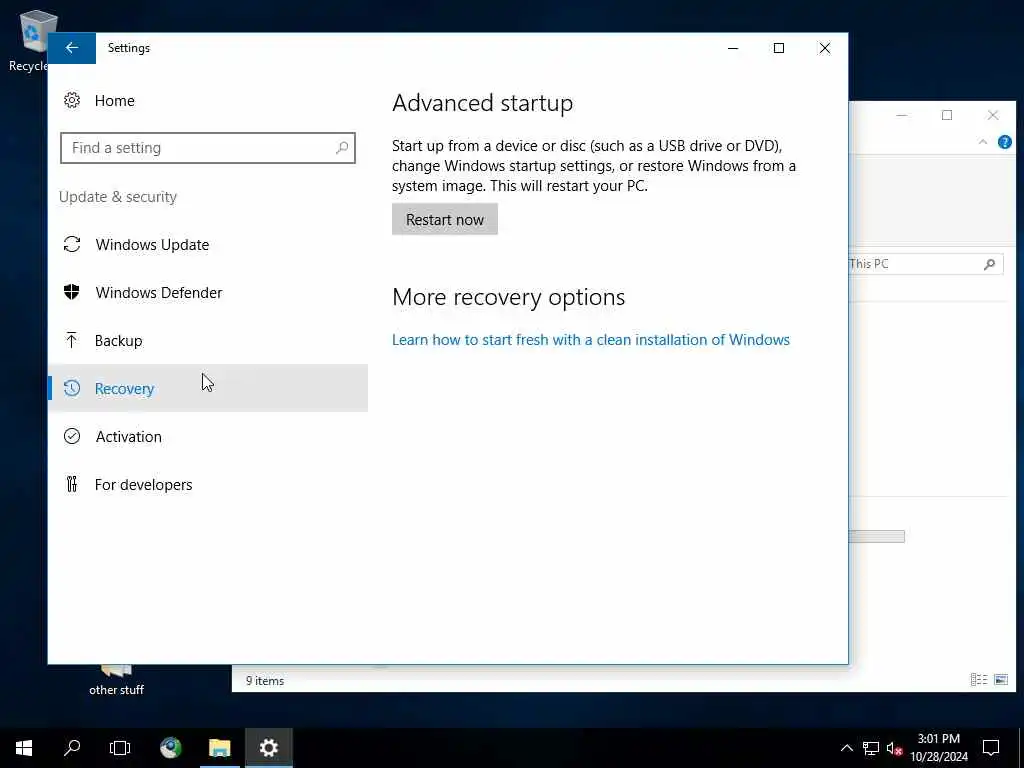
Task: Go back using the Settings back arrow
Action: [x=72, y=48]
